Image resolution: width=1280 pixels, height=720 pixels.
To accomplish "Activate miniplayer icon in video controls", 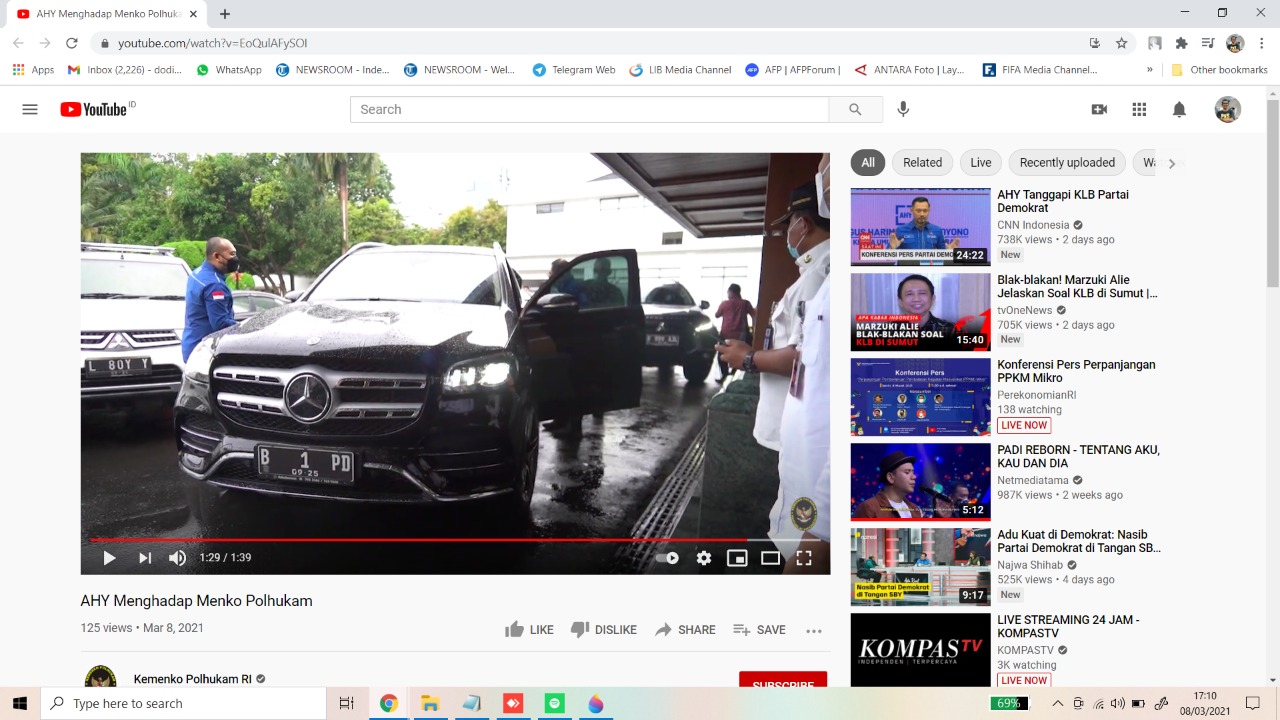I will point(737,558).
